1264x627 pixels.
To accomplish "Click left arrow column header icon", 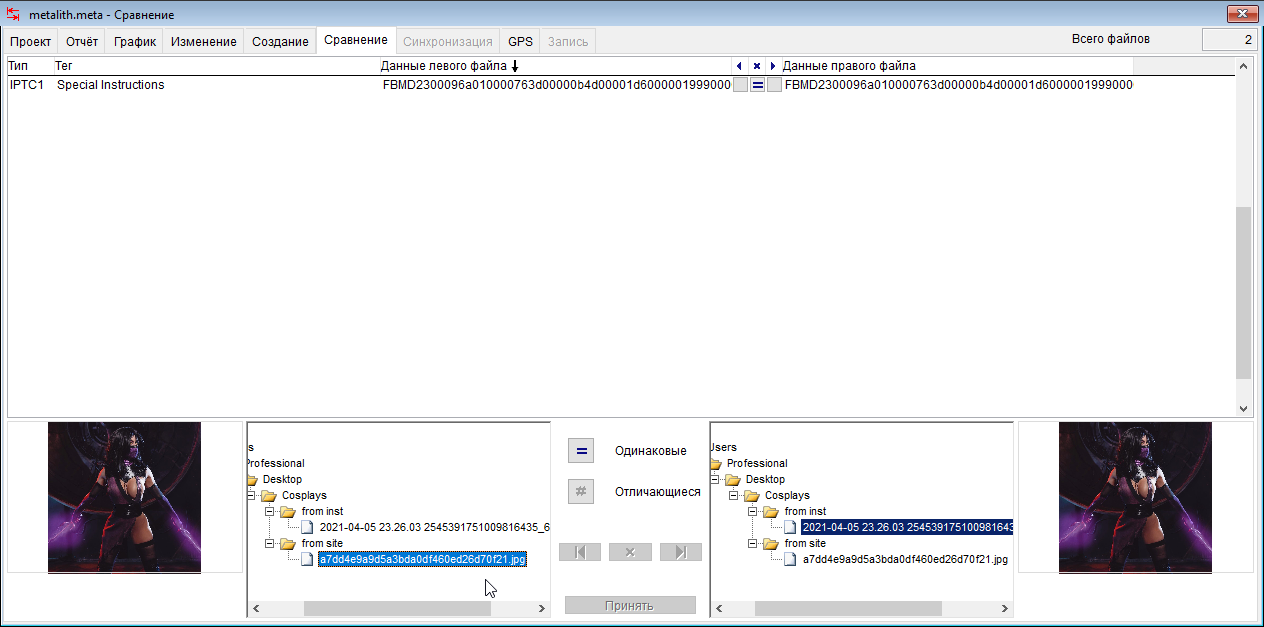I will click(739, 66).
